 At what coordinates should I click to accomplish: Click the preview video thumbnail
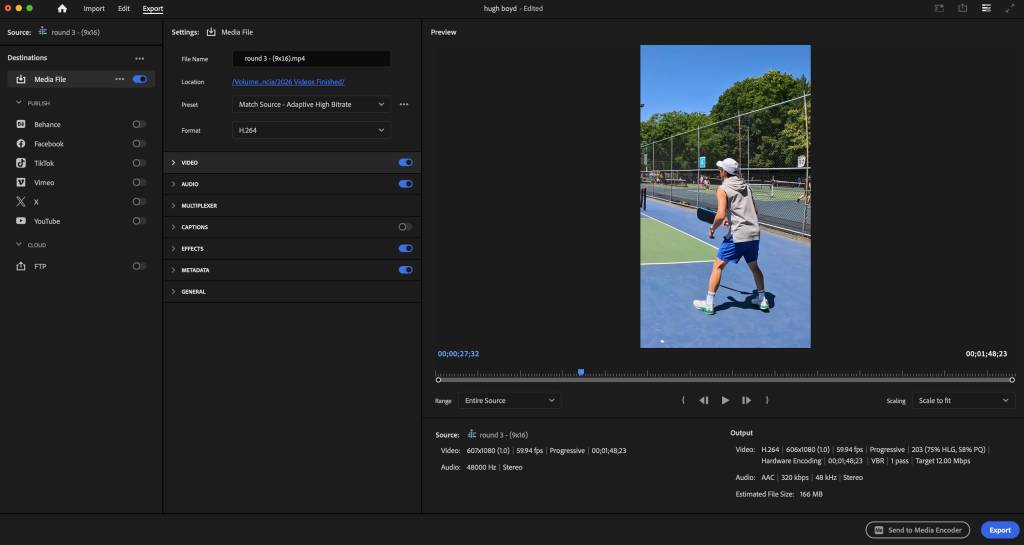pos(725,196)
